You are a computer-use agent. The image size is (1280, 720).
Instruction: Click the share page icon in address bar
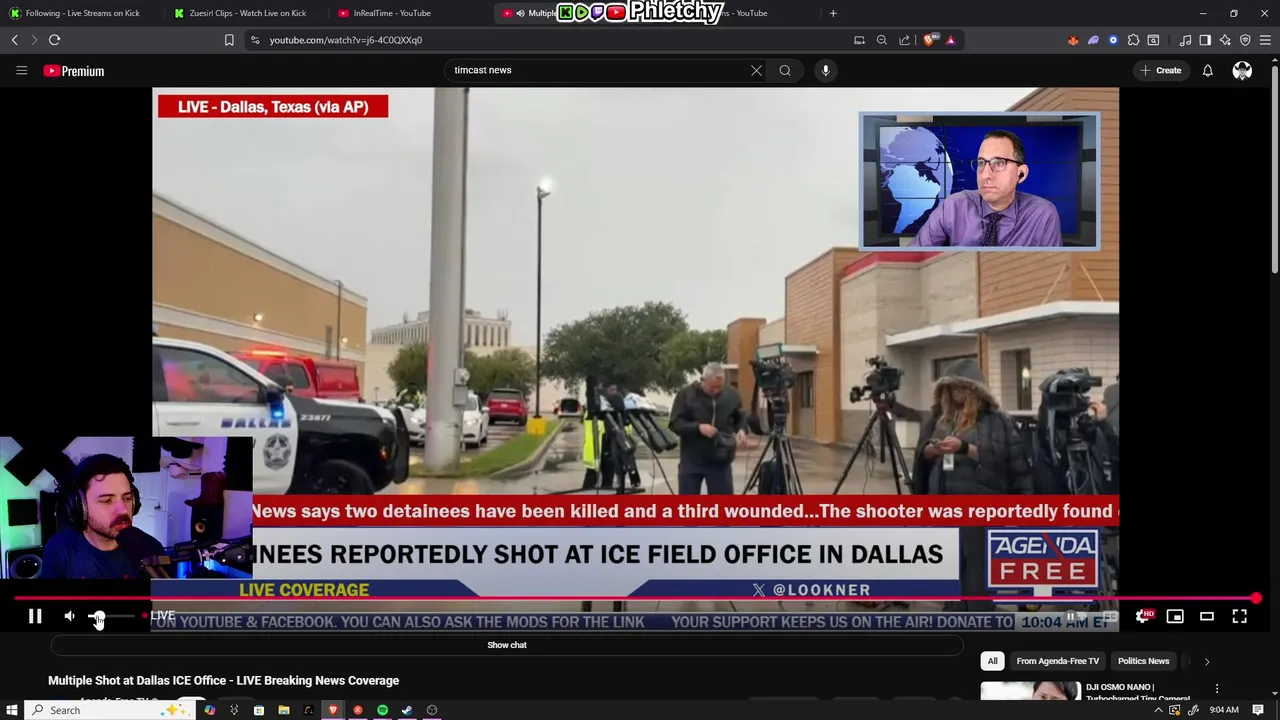click(x=904, y=40)
